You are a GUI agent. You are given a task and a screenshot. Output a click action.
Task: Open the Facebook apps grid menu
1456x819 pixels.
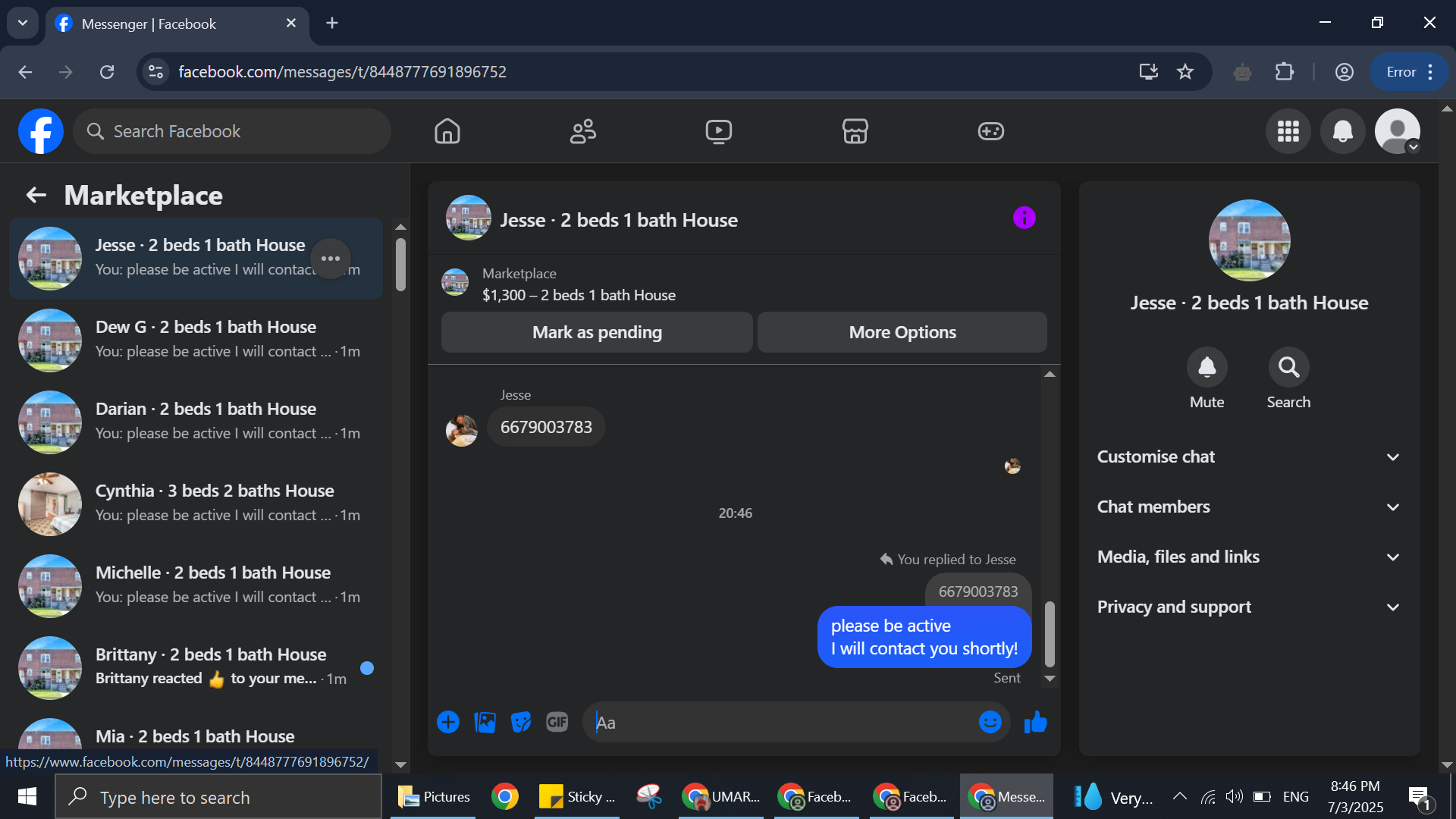click(1288, 131)
